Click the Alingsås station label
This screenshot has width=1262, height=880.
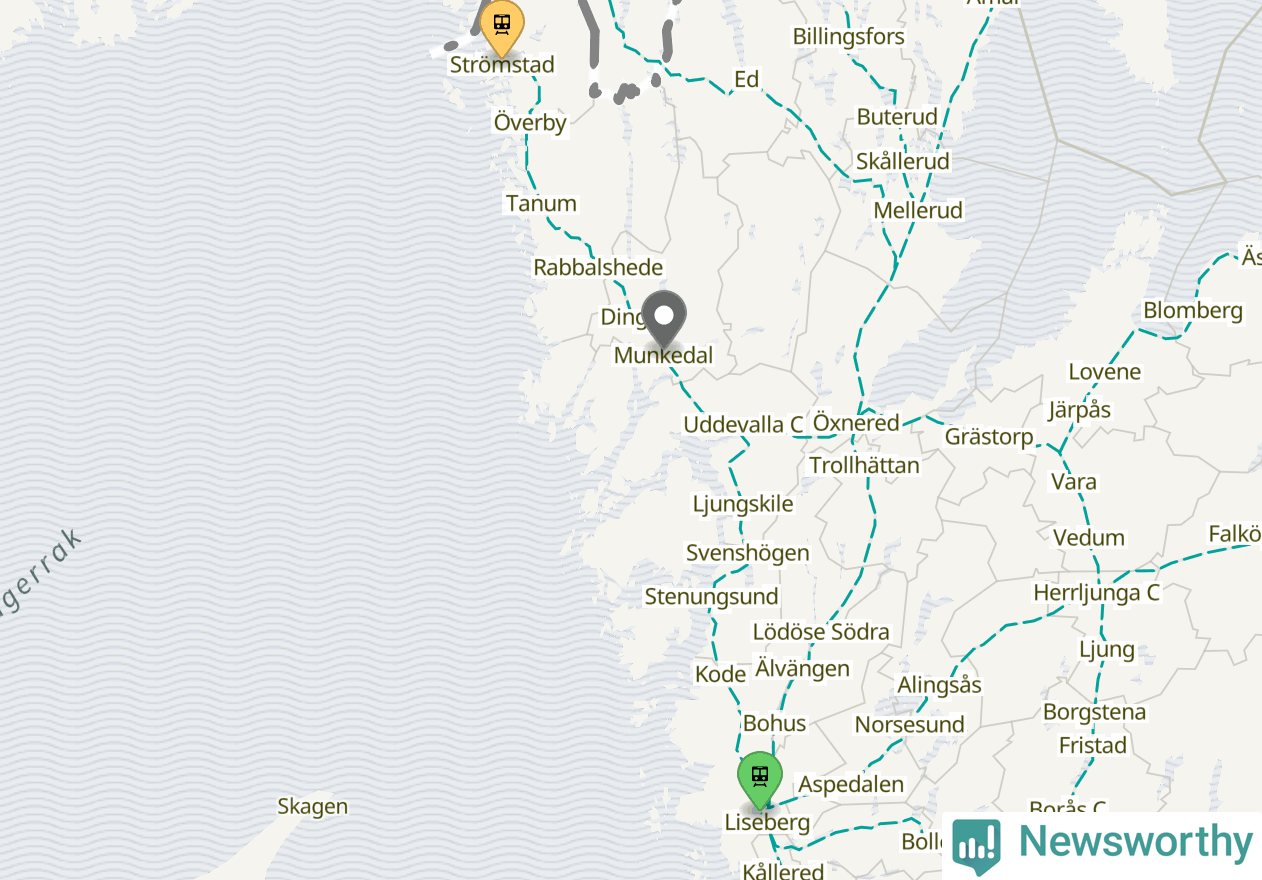coord(939,686)
